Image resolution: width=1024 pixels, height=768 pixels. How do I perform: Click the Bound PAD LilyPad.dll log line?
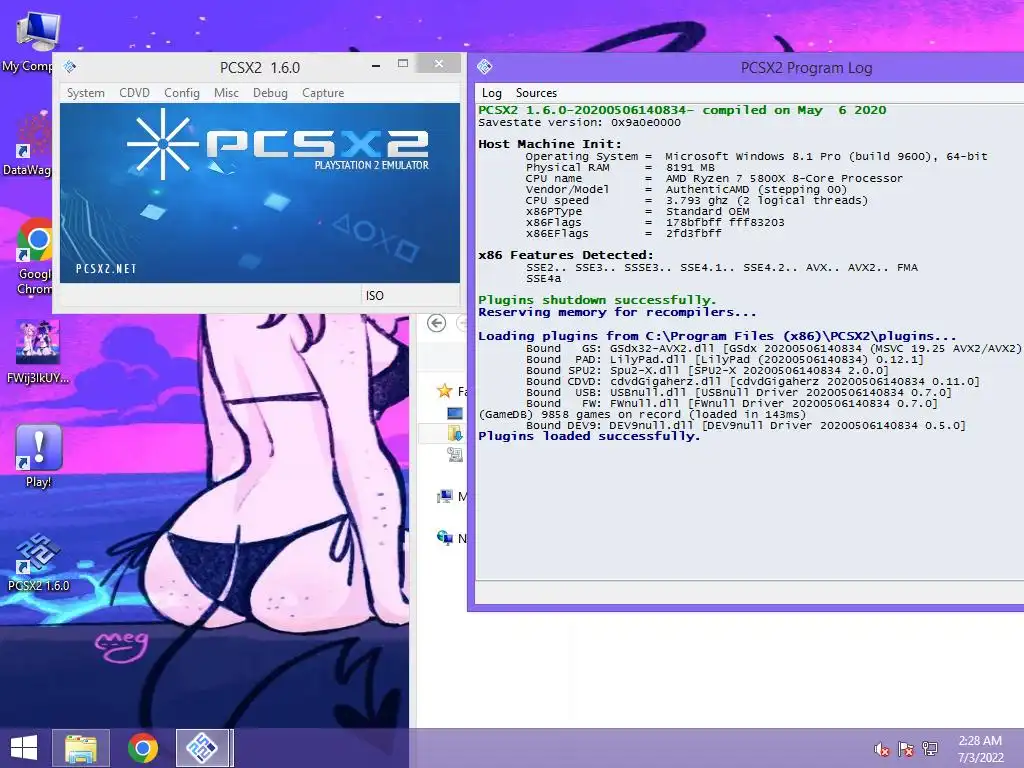725,359
